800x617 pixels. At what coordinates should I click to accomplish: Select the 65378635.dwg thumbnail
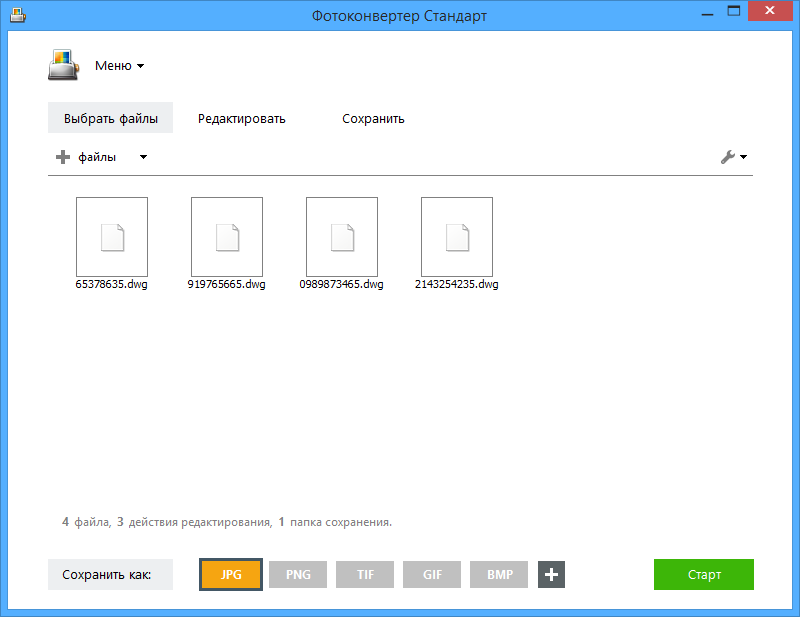tap(112, 237)
